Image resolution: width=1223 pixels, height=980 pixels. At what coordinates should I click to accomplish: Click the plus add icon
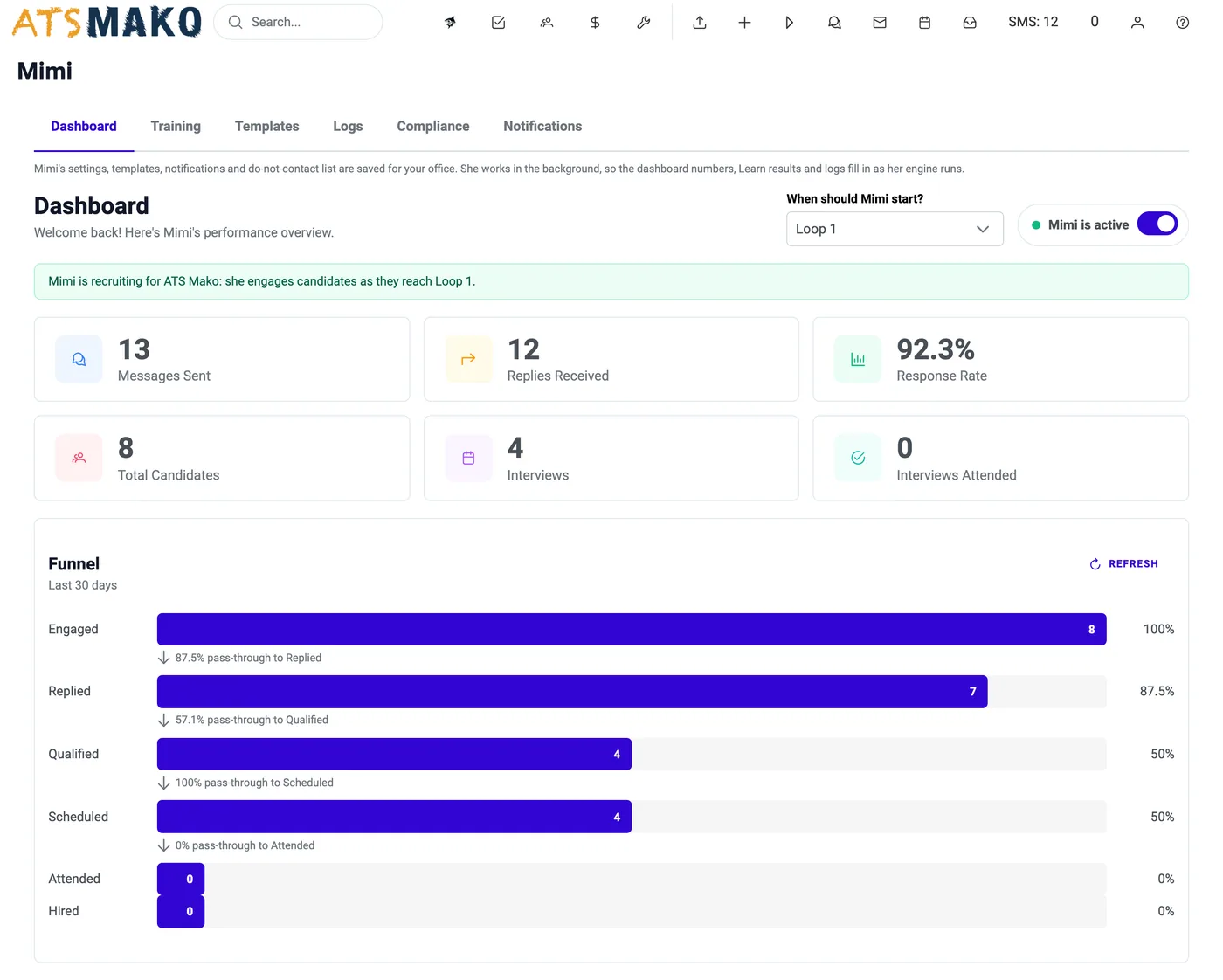point(744,23)
